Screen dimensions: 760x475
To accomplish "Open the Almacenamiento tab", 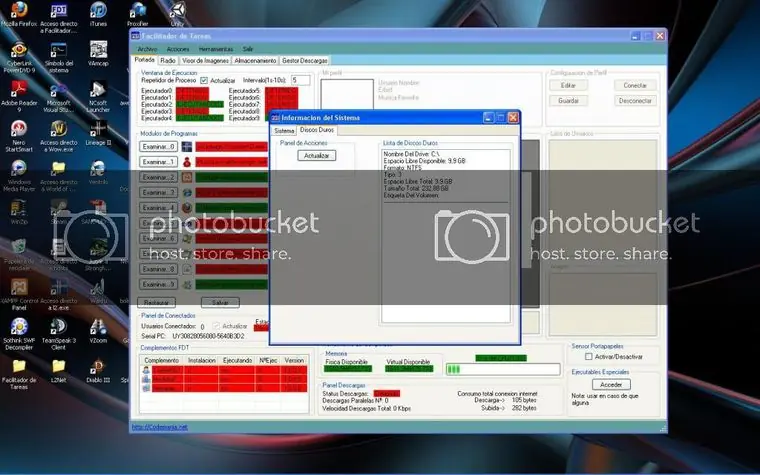I will [255, 61].
